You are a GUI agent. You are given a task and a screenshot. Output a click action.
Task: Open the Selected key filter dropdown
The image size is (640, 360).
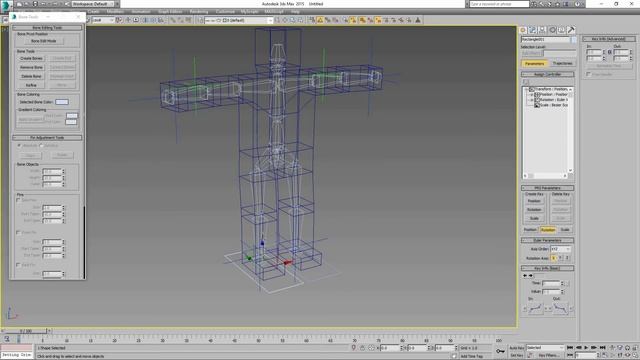(x=545, y=348)
